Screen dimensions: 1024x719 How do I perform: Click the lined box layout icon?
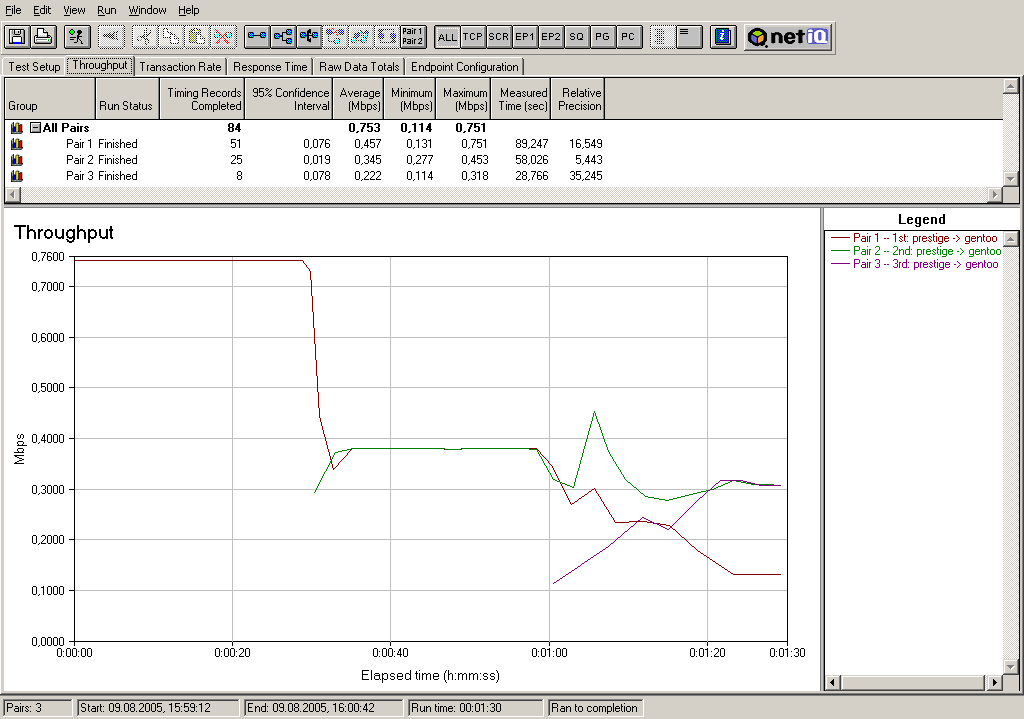[x=688, y=37]
